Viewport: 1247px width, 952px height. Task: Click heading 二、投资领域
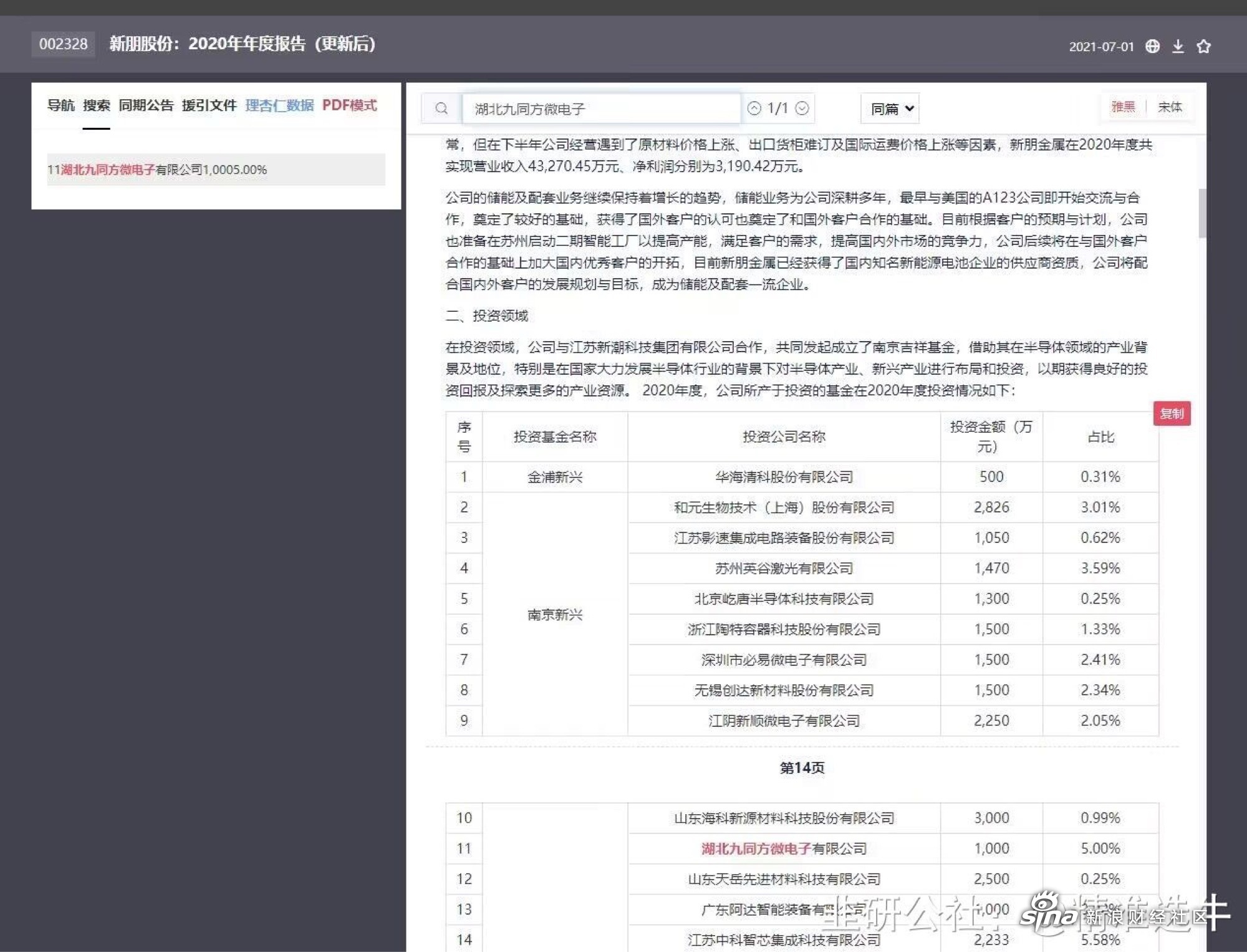tap(486, 315)
